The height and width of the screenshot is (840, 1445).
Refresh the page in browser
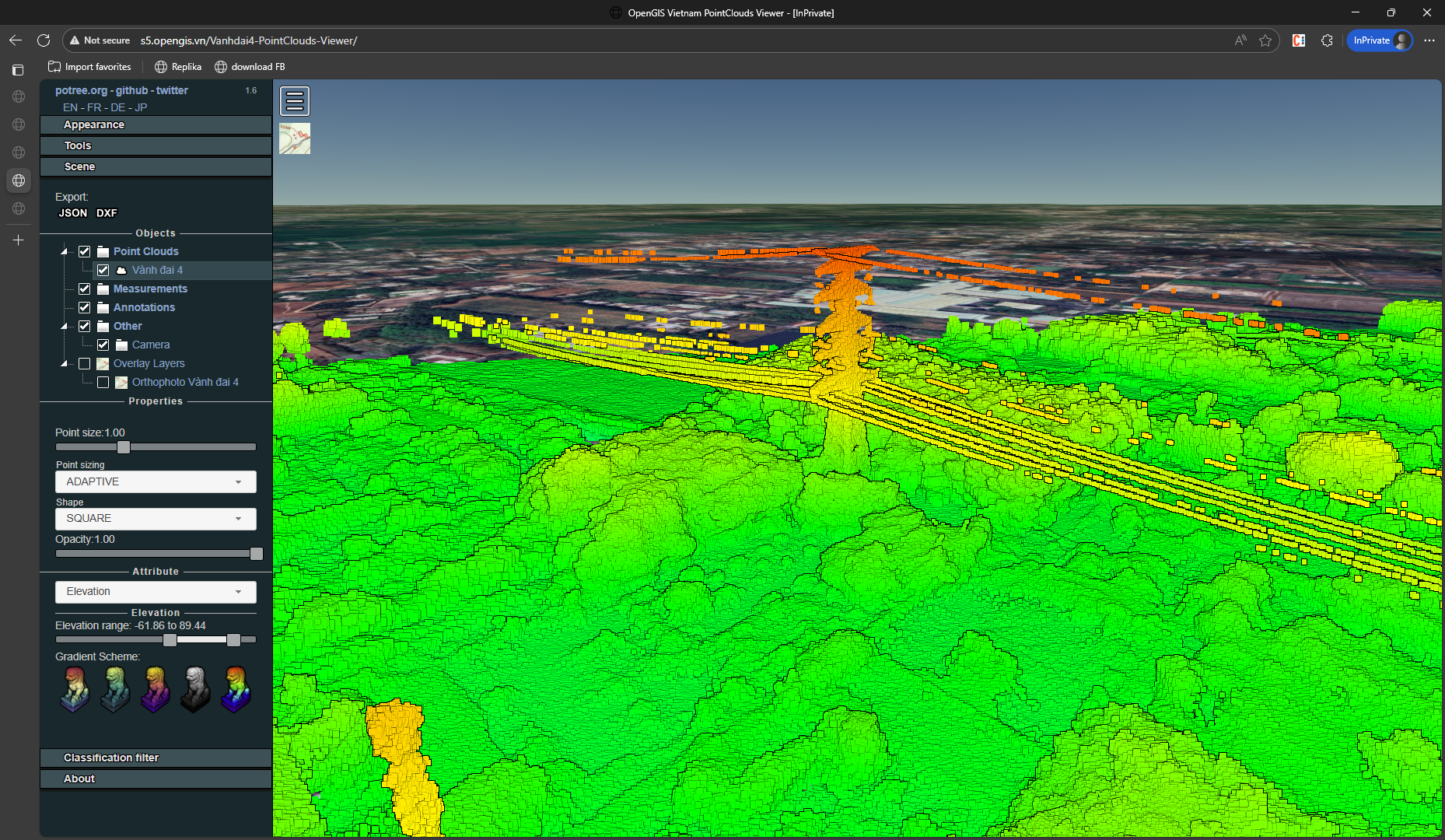pos(44,40)
